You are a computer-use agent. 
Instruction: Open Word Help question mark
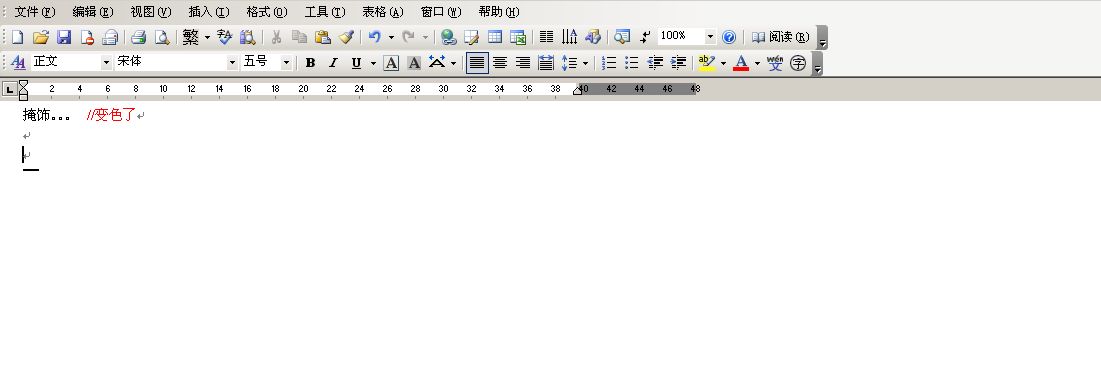pos(729,37)
